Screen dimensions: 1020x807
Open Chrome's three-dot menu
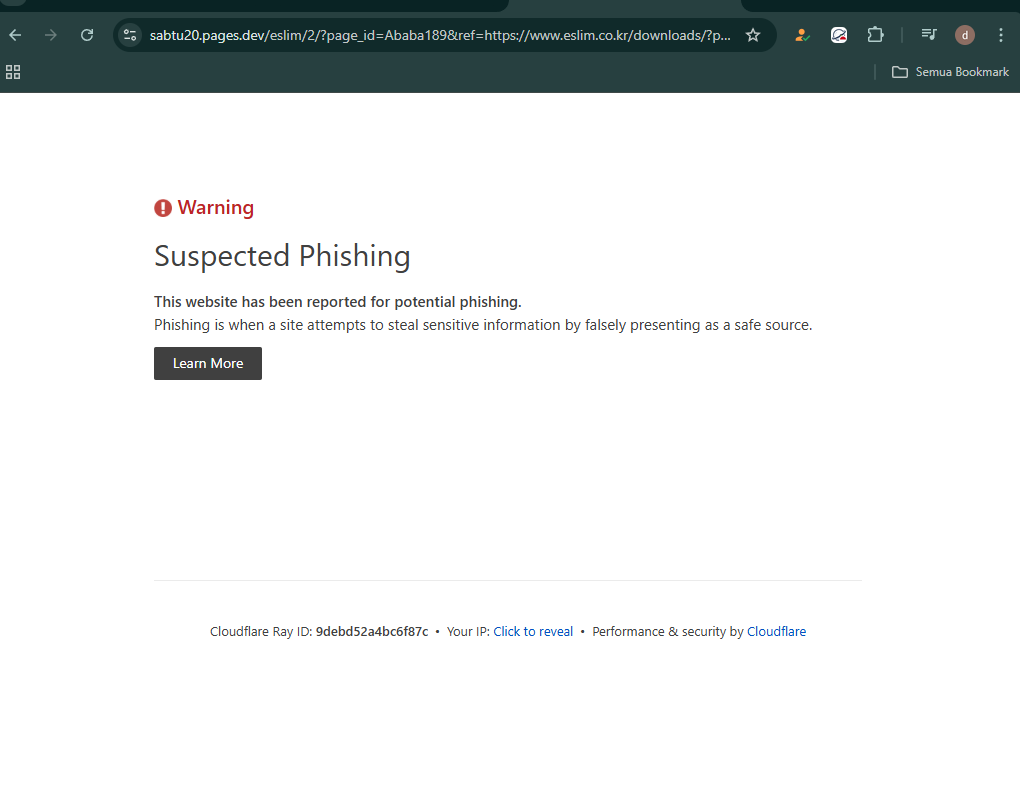(x=1000, y=35)
